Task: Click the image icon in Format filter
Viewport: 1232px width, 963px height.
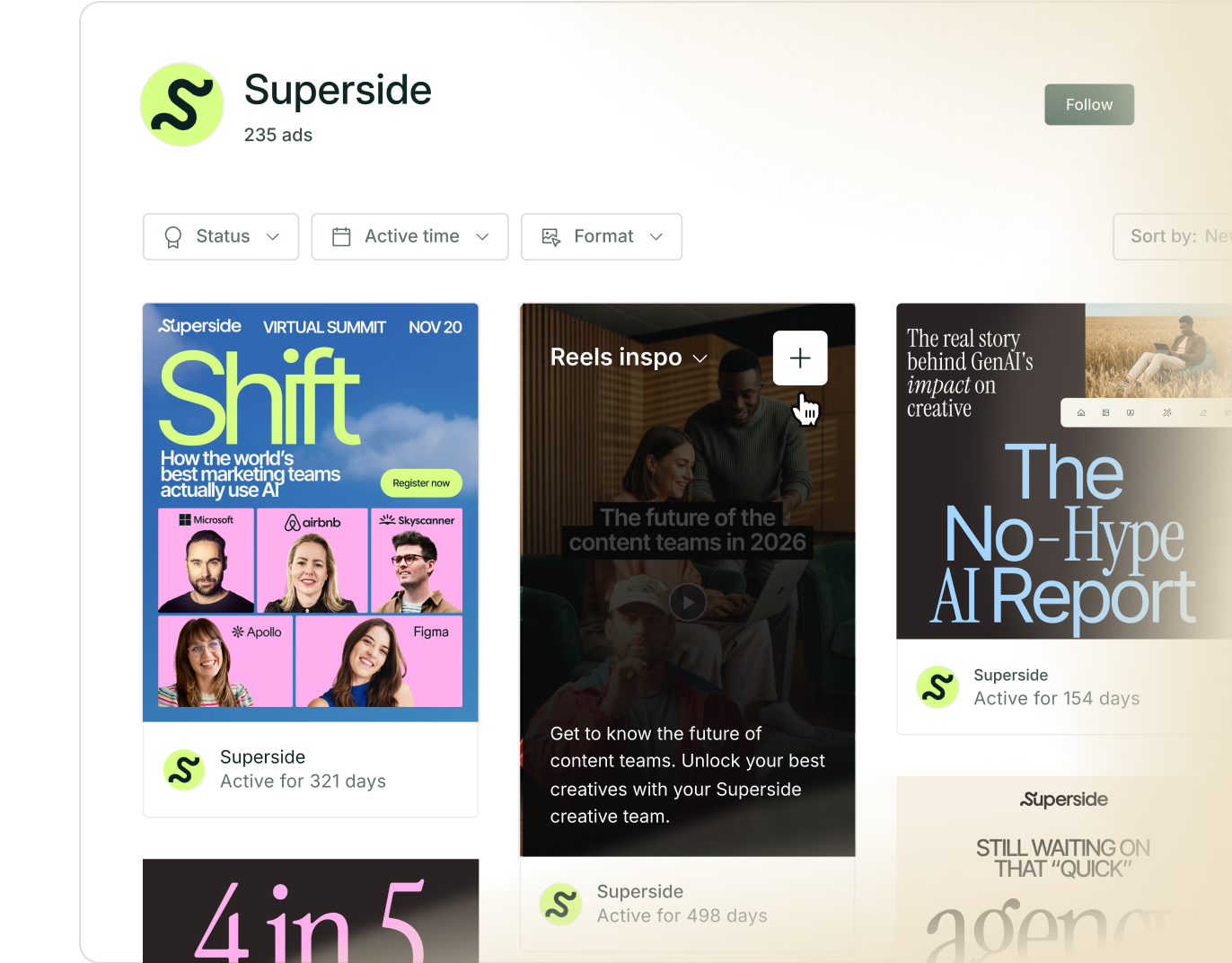Action: click(551, 237)
